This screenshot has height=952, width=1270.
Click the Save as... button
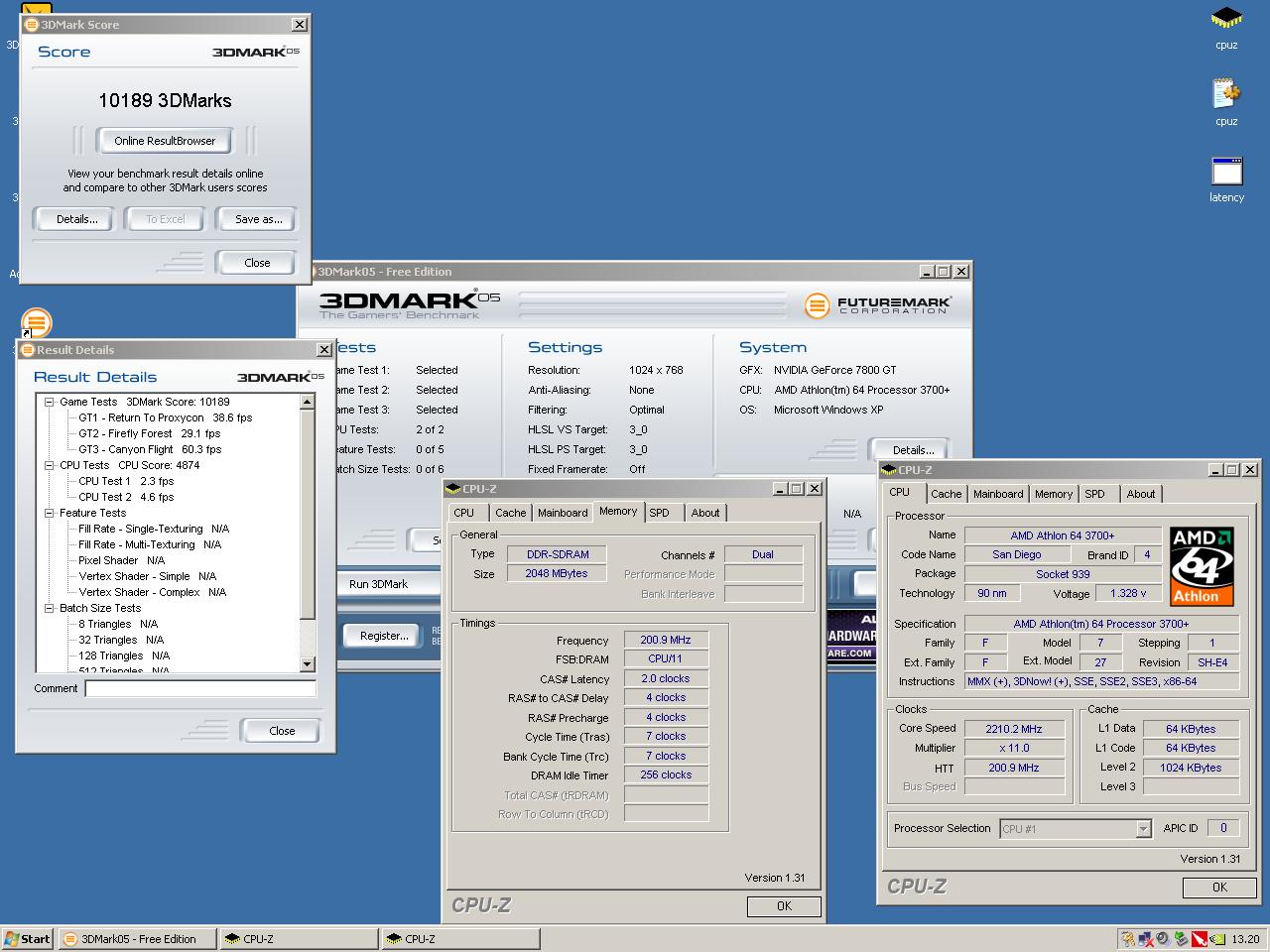coord(258,219)
